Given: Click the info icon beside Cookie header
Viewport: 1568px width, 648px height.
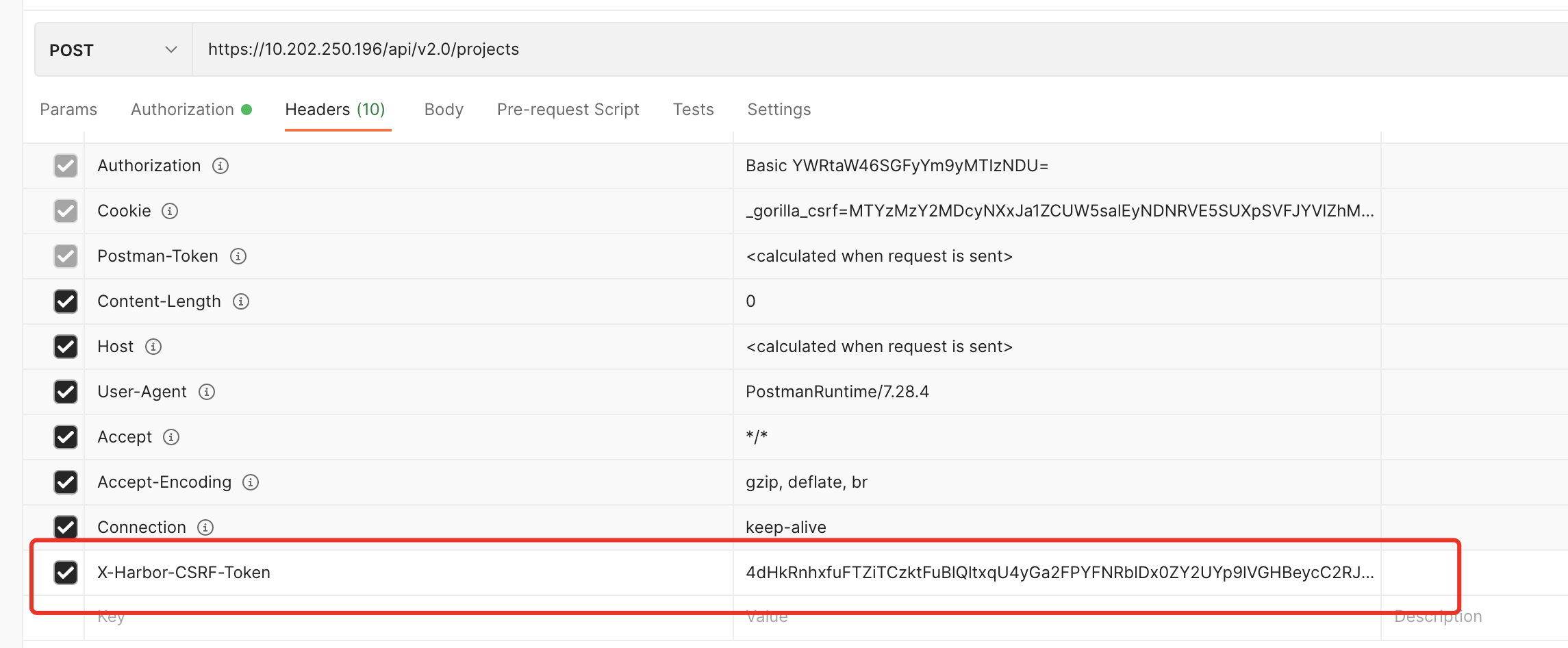Looking at the screenshot, I should (170, 211).
